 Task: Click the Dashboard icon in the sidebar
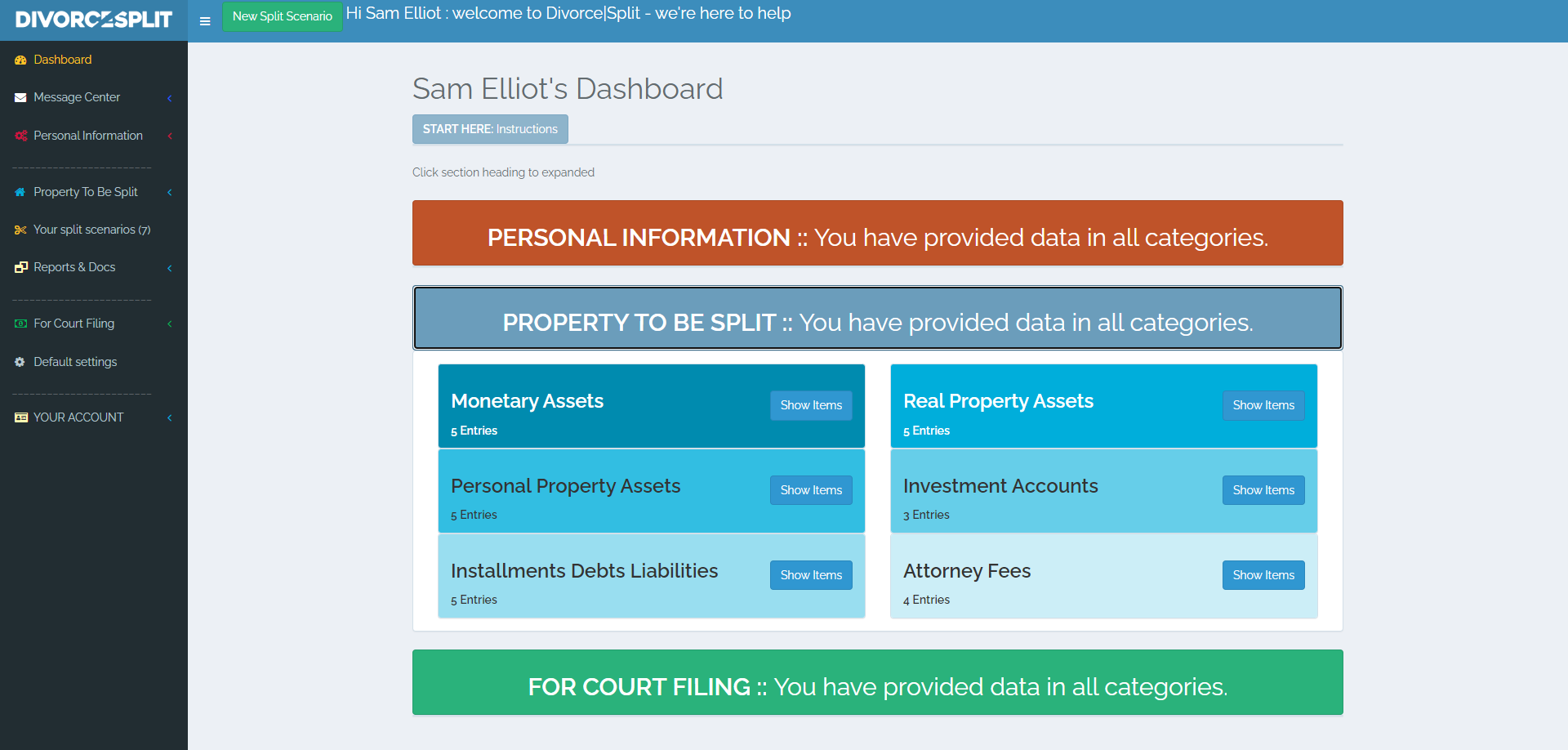pos(19,59)
